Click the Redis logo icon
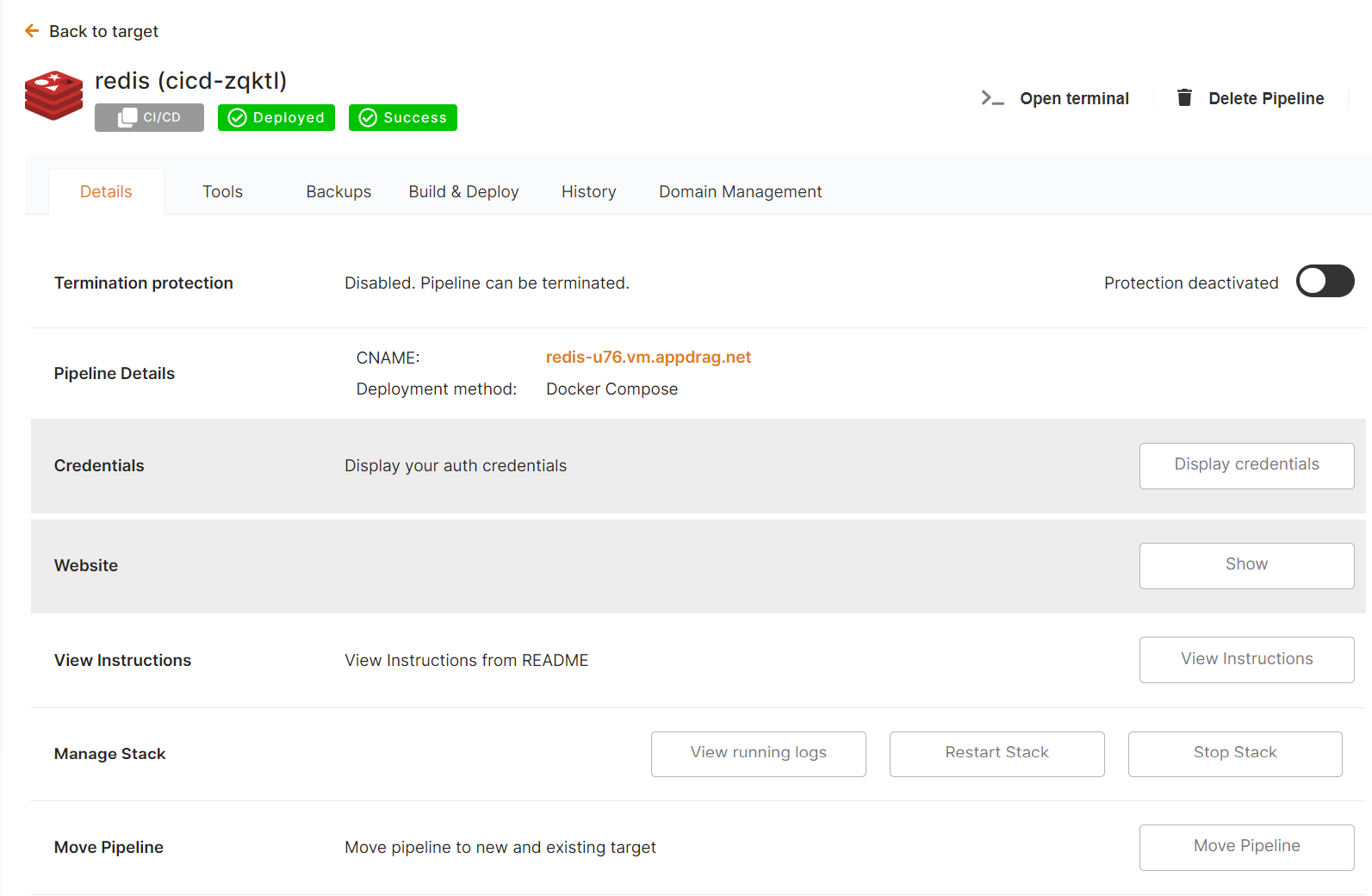The height and width of the screenshot is (896, 1372). (x=54, y=96)
